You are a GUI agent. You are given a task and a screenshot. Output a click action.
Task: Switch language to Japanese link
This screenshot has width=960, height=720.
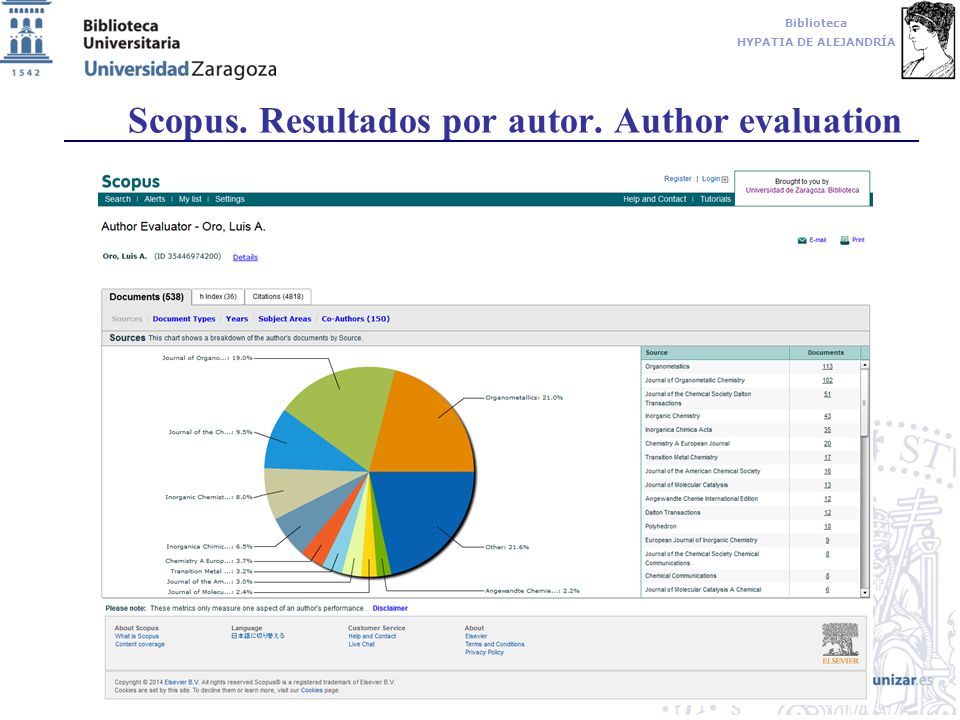pyautogui.click(x=258, y=636)
